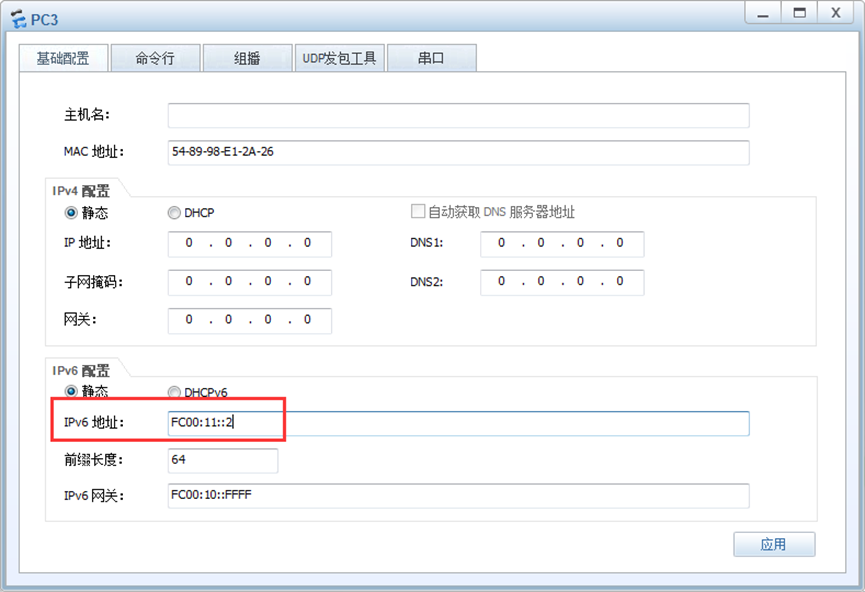The width and height of the screenshot is (865, 592).
Task: Click the IPv6 地址 input field
Action: click(458, 423)
